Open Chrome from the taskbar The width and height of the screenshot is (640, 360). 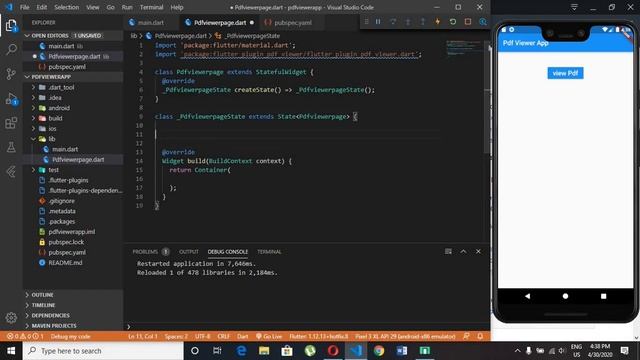379,351
